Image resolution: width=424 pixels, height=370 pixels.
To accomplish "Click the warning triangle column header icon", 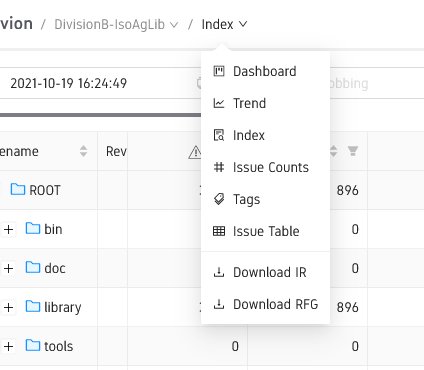I will (x=195, y=152).
